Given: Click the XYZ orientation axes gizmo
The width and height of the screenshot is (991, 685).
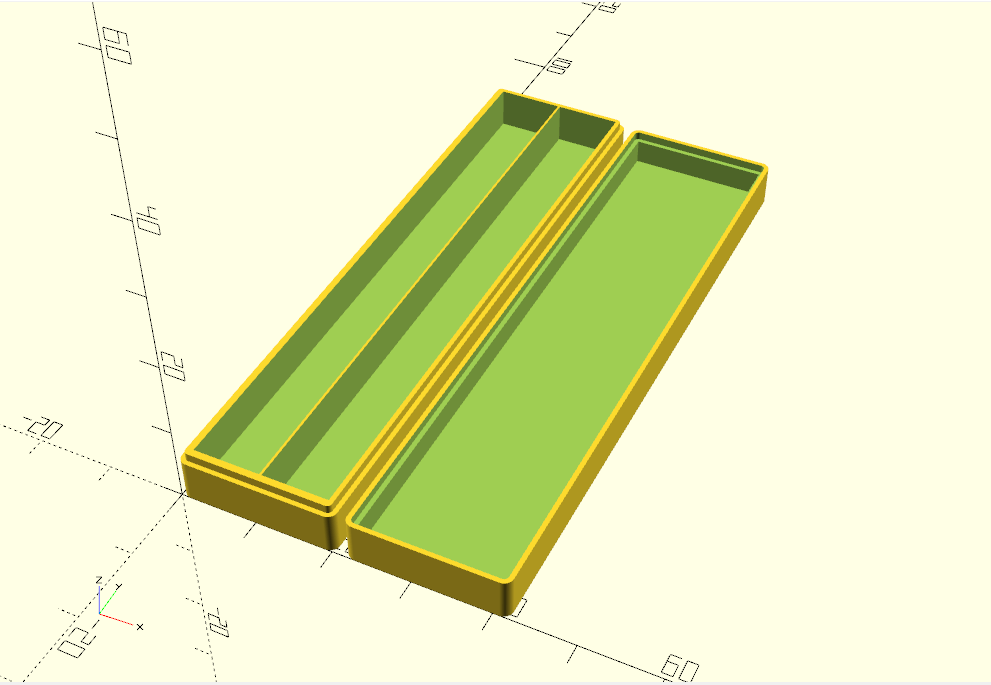Looking at the screenshot, I should (119, 603).
